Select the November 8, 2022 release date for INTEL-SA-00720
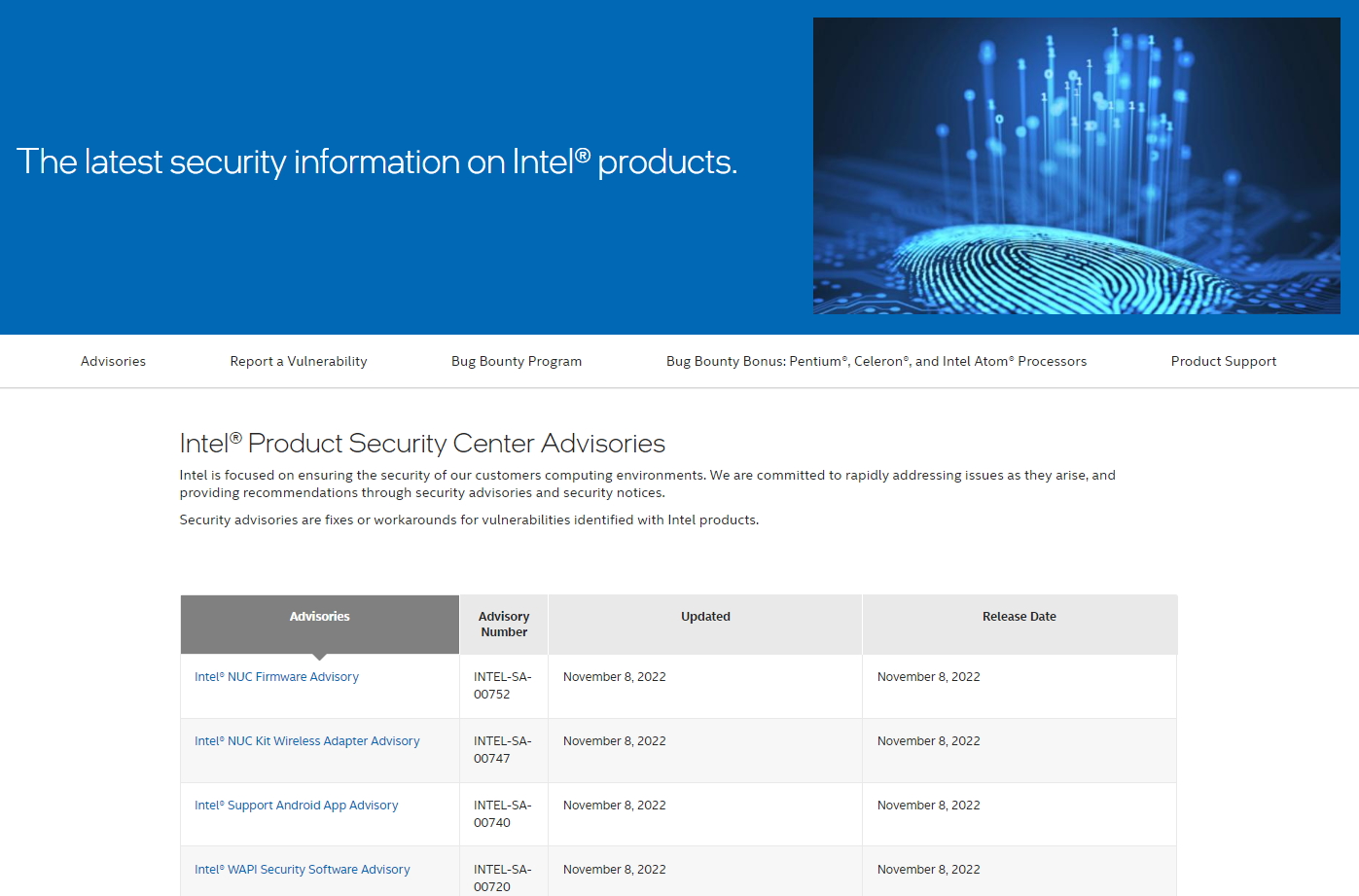 (x=929, y=869)
